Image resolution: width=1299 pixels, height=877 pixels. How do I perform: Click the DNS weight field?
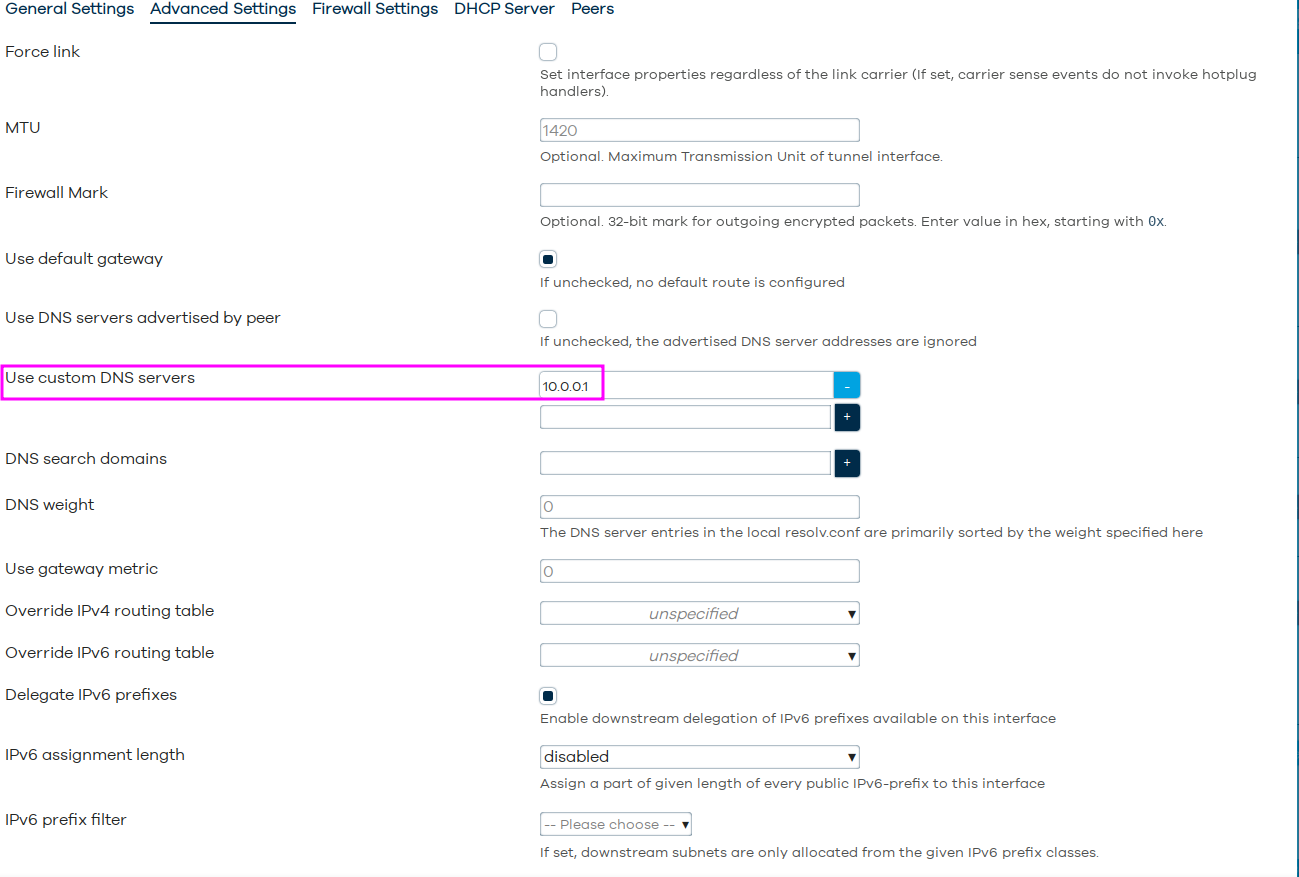pos(700,507)
